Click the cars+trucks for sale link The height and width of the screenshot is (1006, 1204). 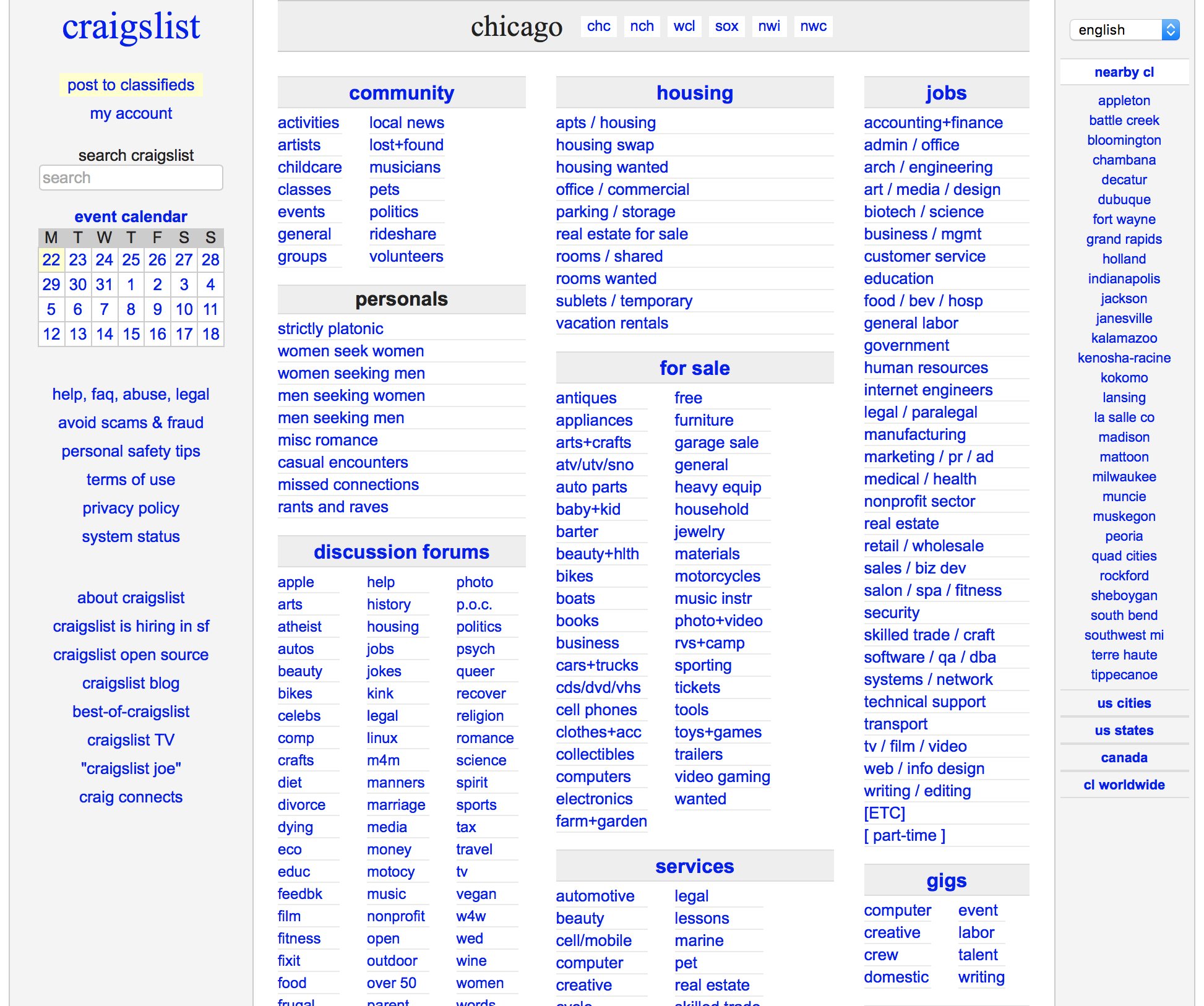coord(596,665)
